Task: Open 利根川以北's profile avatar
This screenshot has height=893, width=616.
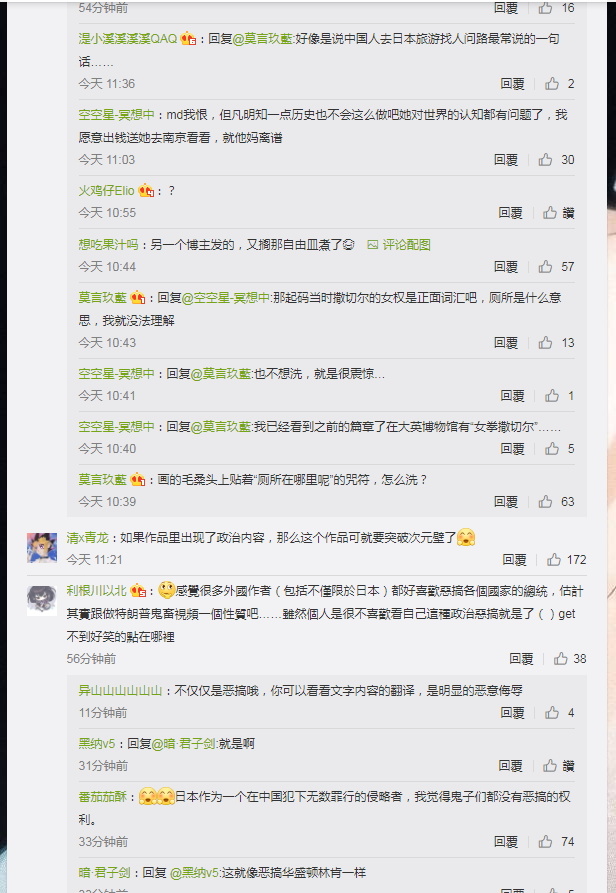Action: click(42, 600)
